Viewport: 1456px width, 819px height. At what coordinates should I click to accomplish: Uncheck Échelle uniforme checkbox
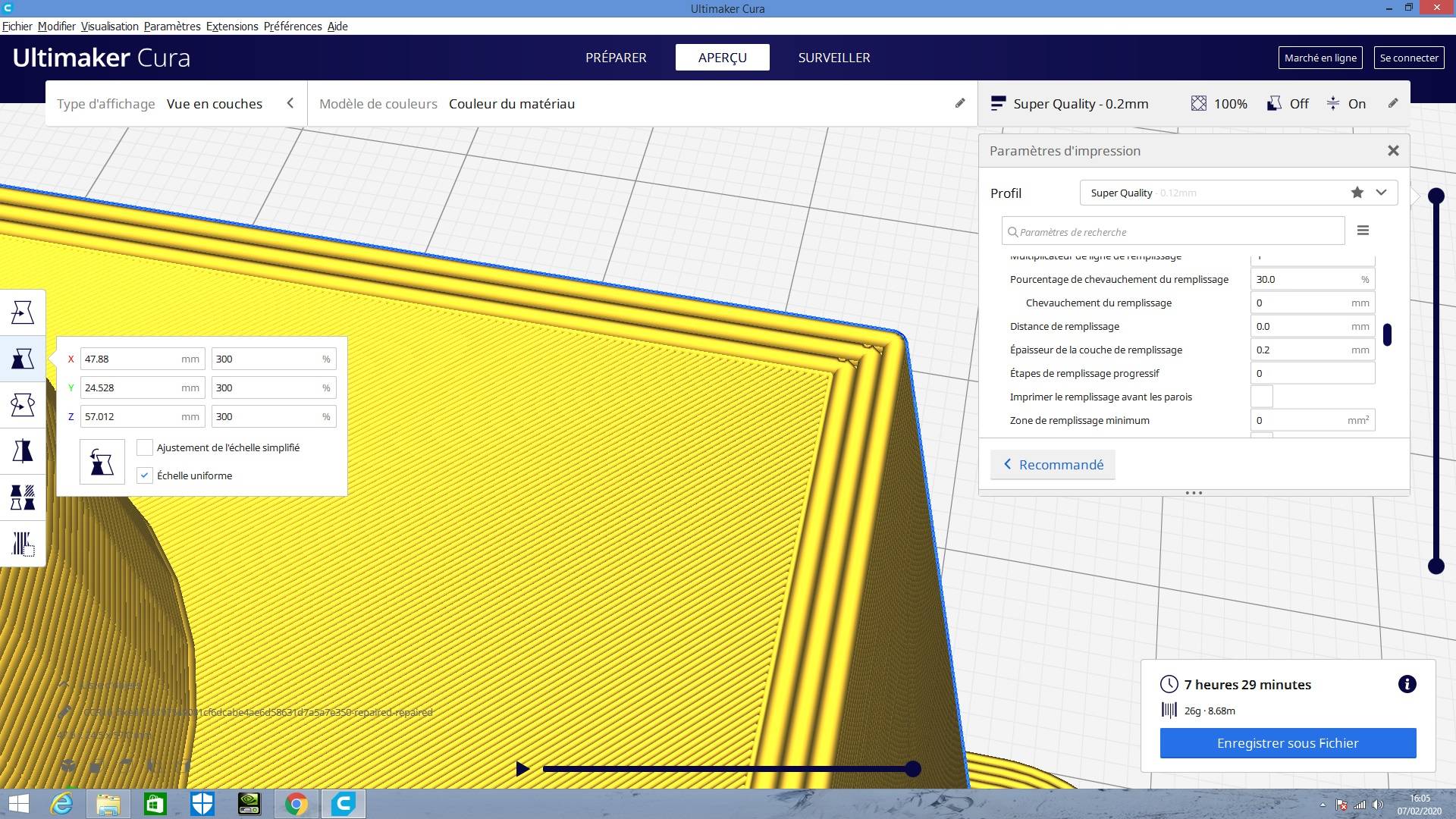[145, 475]
